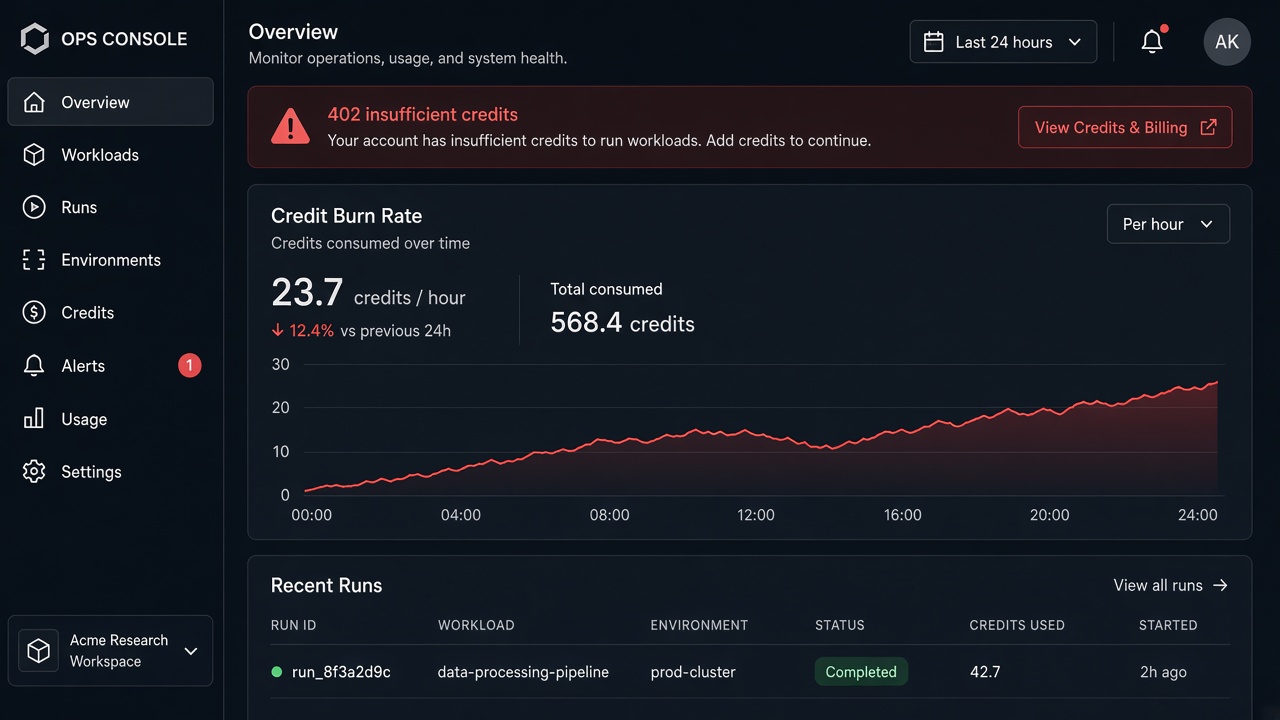Click the Completed status badge
Image resolution: width=1280 pixels, height=720 pixels.
pyautogui.click(x=861, y=672)
